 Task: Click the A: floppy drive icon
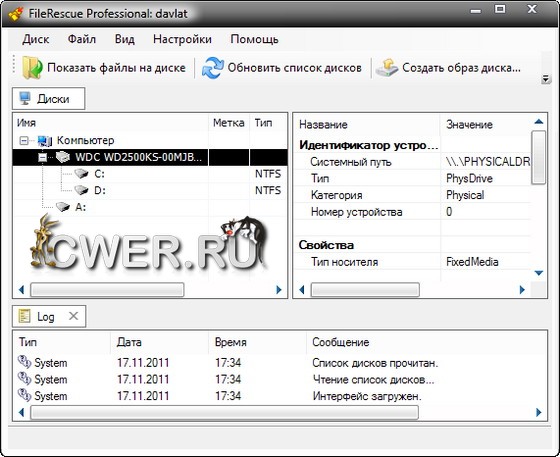62,207
